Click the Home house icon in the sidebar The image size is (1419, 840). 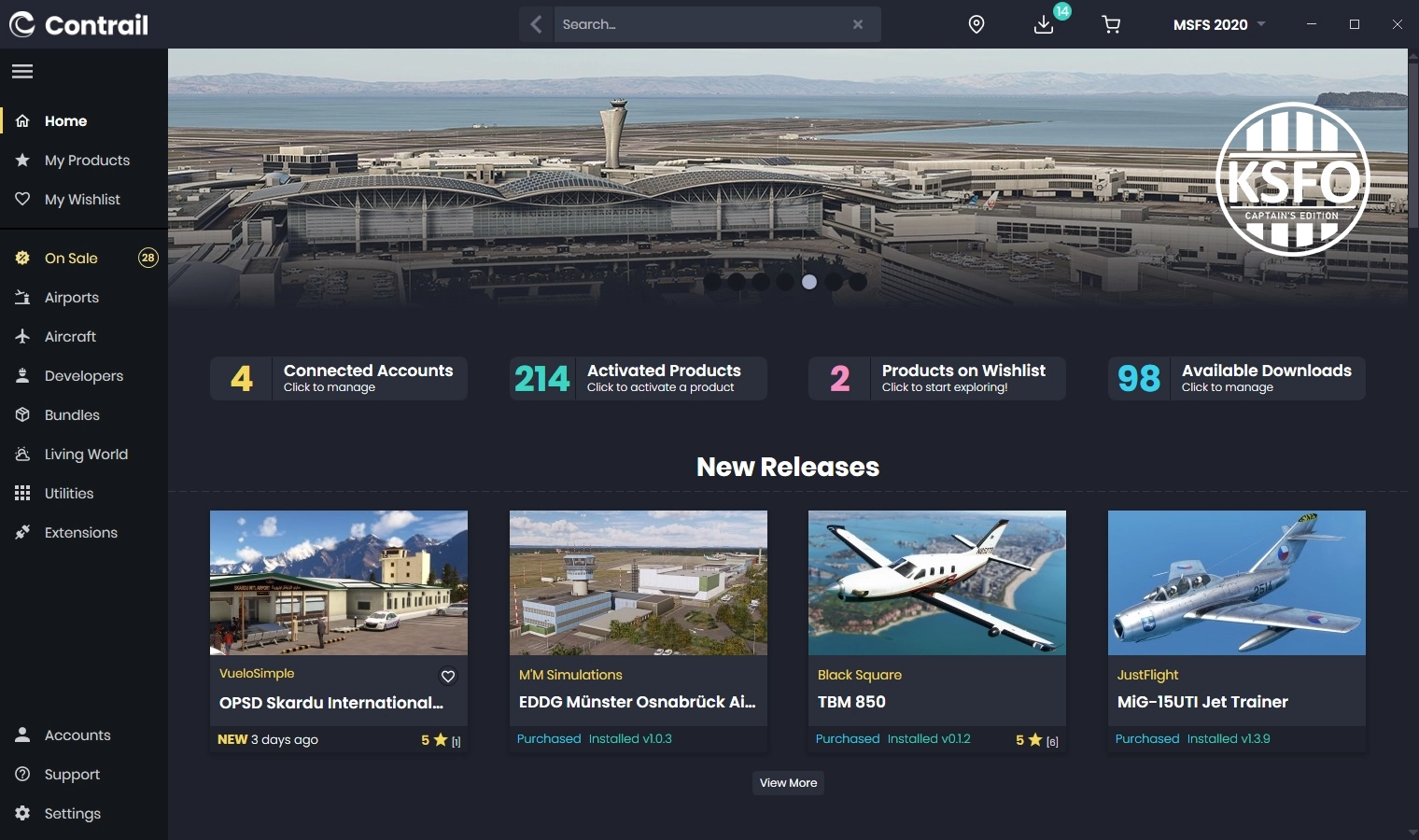click(22, 121)
